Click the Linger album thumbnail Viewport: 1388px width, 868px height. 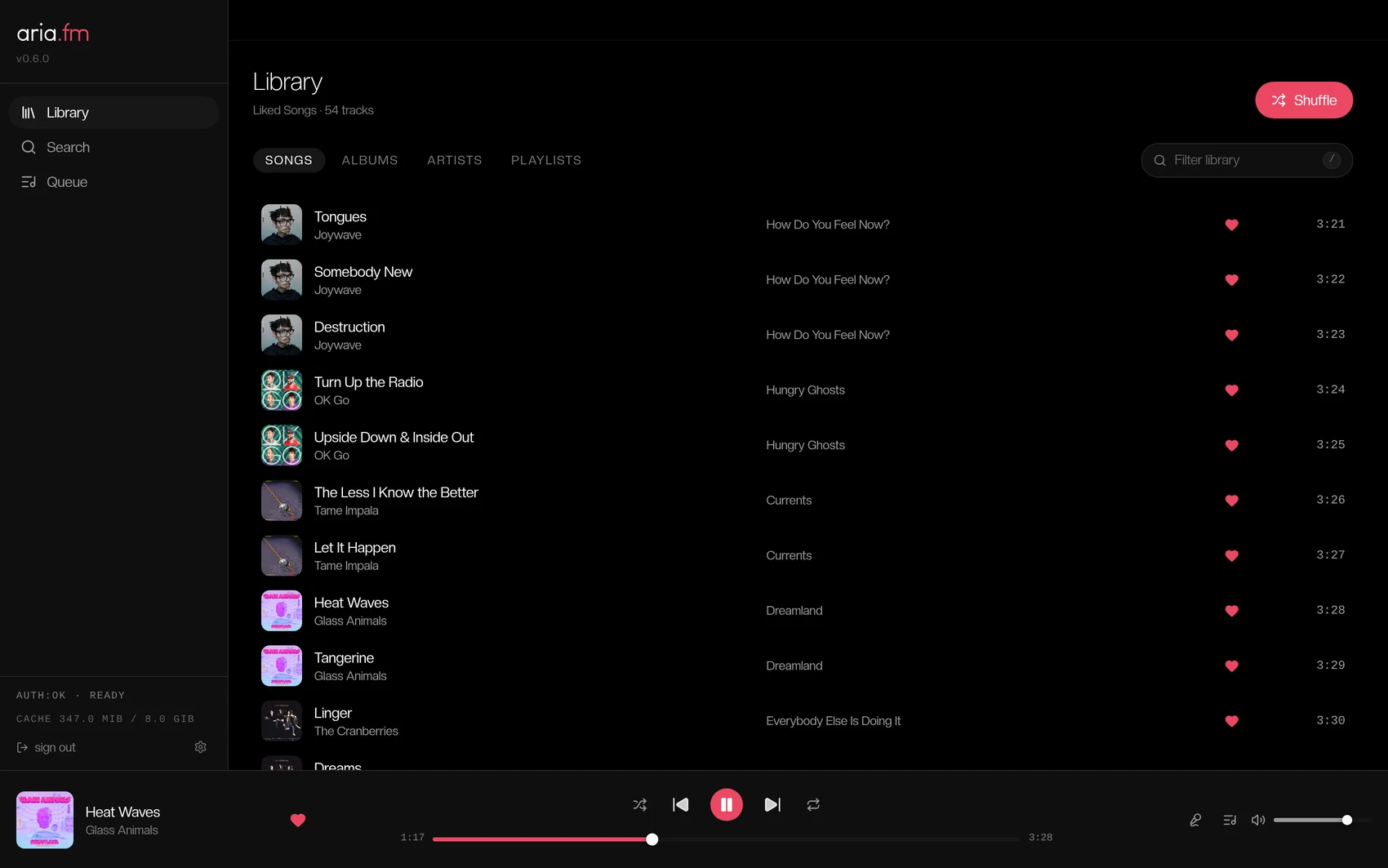(282, 721)
